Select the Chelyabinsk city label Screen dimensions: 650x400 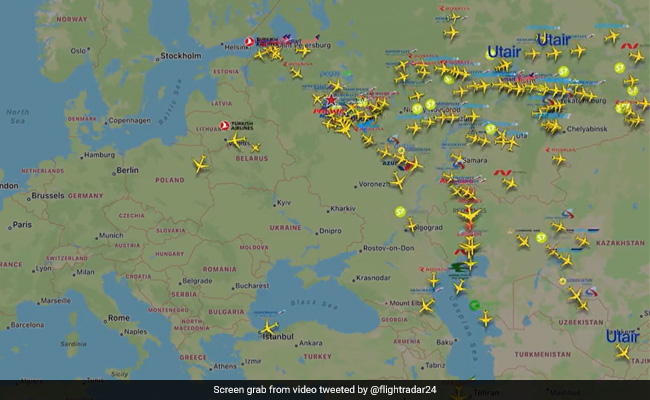(x=587, y=129)
